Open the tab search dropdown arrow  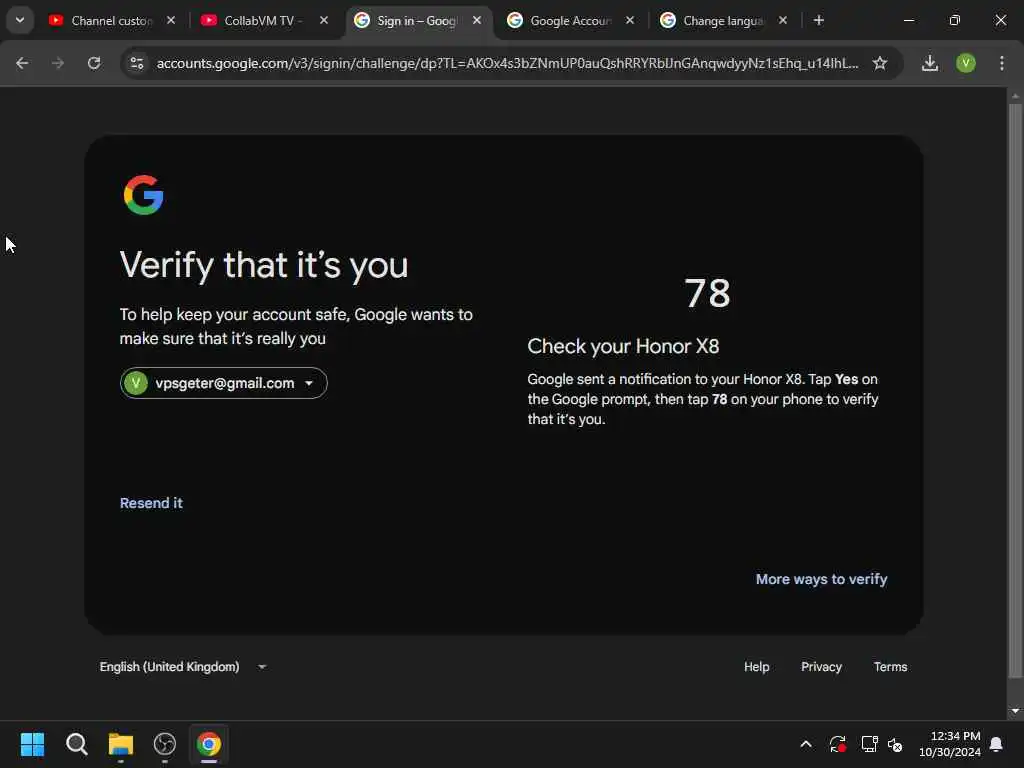20,20
